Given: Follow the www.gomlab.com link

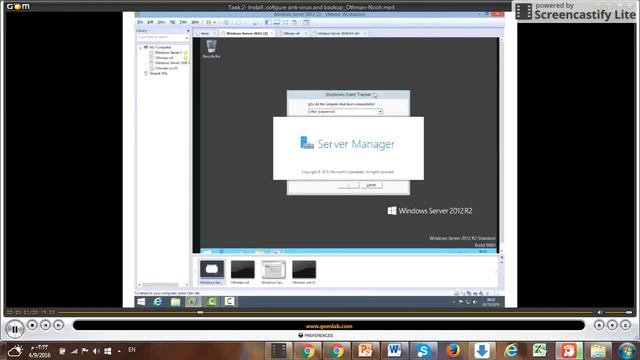Looking at the screenshot, I should pyautogui.click(x=329, y=326).
